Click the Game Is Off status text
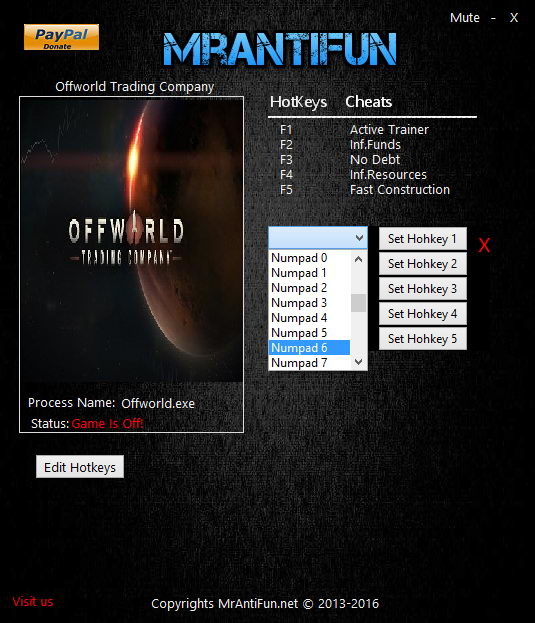This screenshot has width=535, height=623. click(107, 424)
